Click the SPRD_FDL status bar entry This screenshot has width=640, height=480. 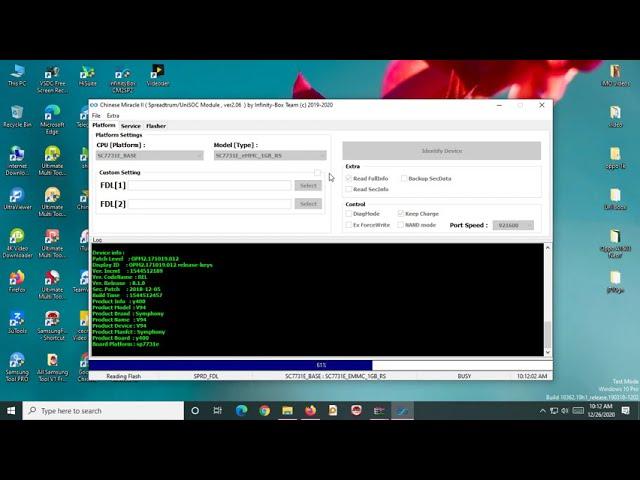(206, 376)
